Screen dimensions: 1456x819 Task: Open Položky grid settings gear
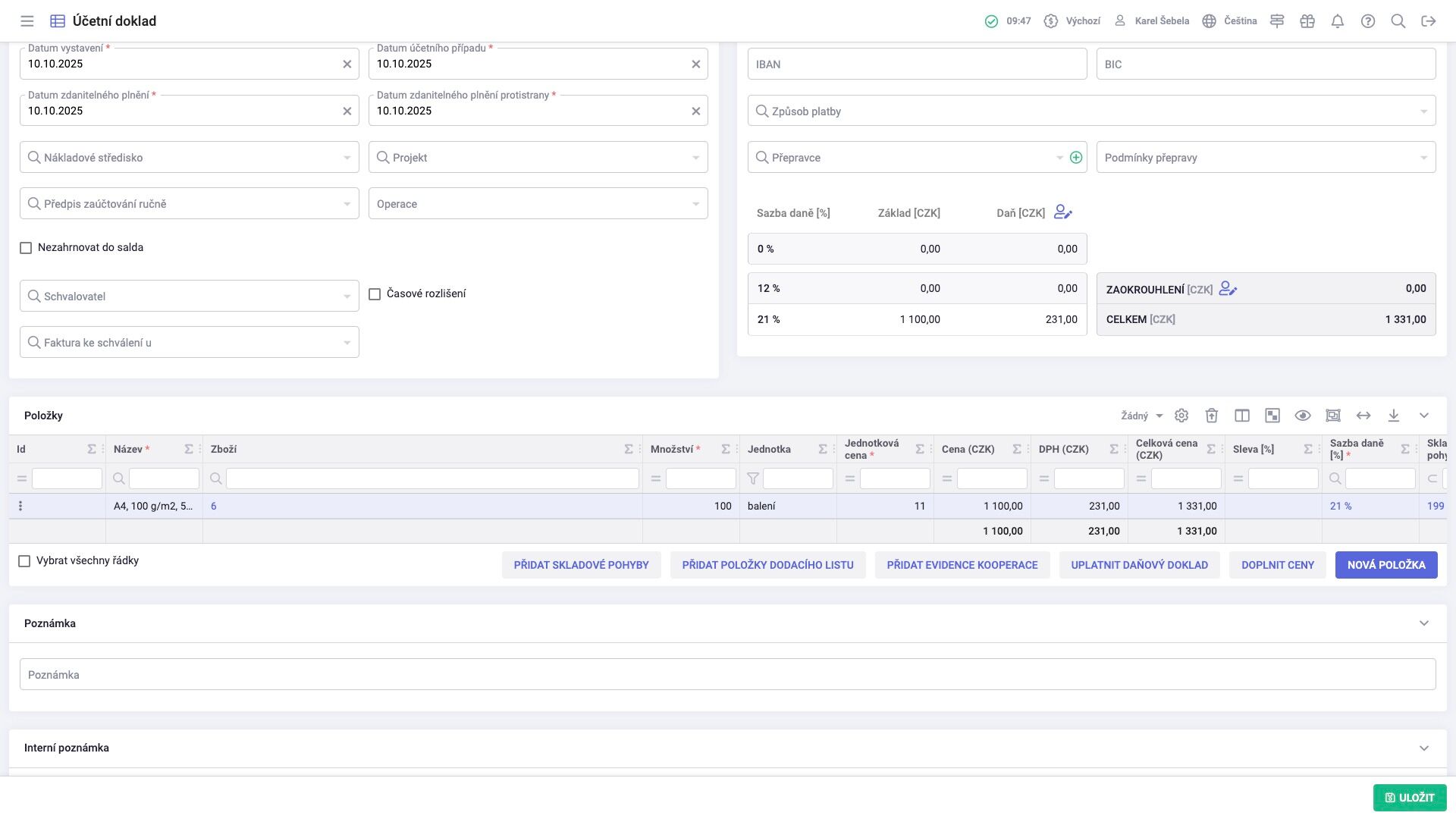pos(1181,416)
